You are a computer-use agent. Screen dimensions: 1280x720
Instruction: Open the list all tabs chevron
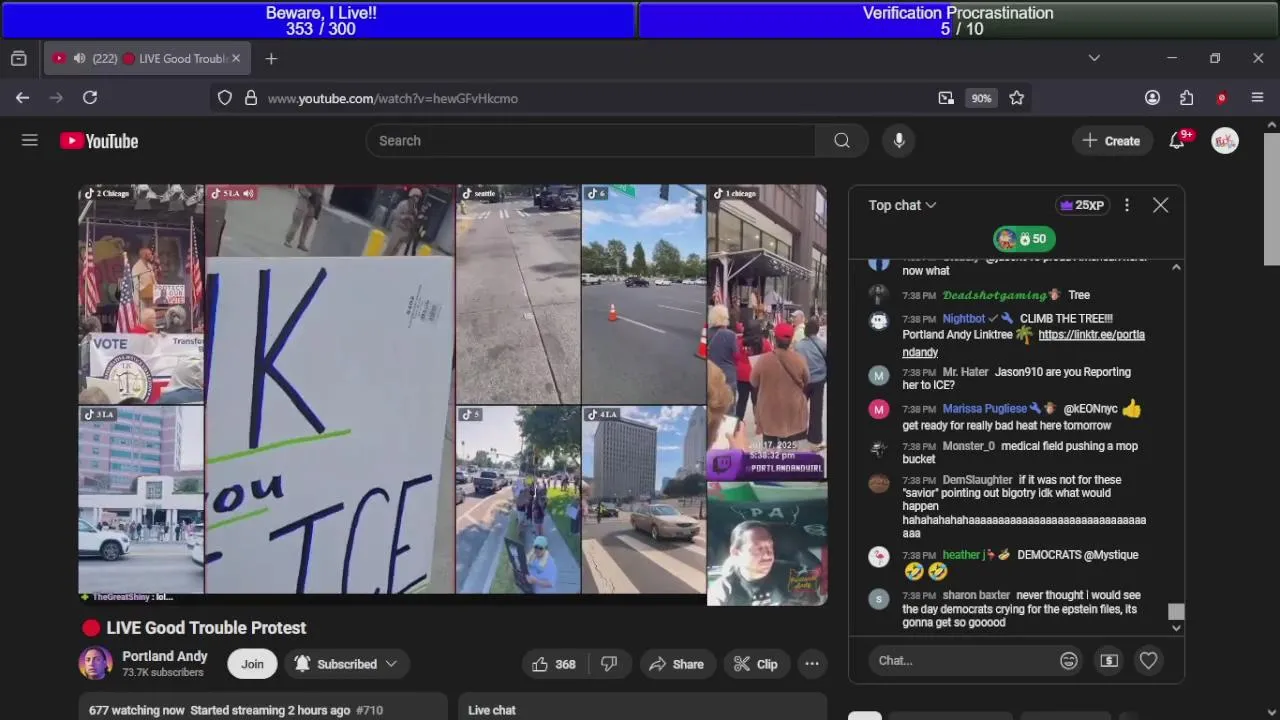pyautogui.click(x=1094, y=58)
